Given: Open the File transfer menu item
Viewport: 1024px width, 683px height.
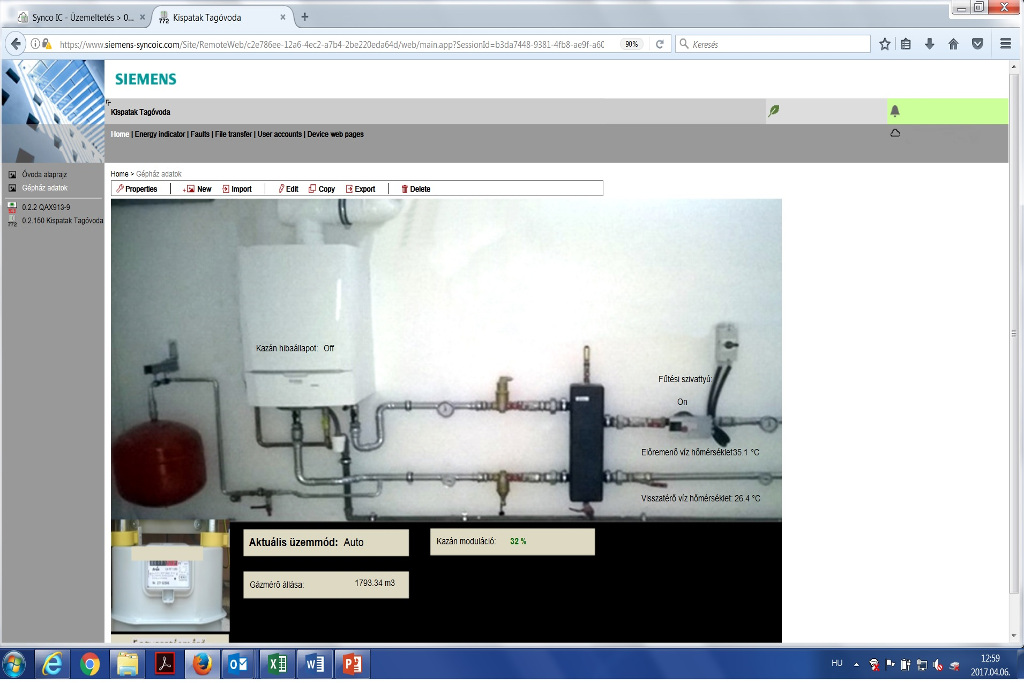Looking at the screenshot, I should 234,134.
